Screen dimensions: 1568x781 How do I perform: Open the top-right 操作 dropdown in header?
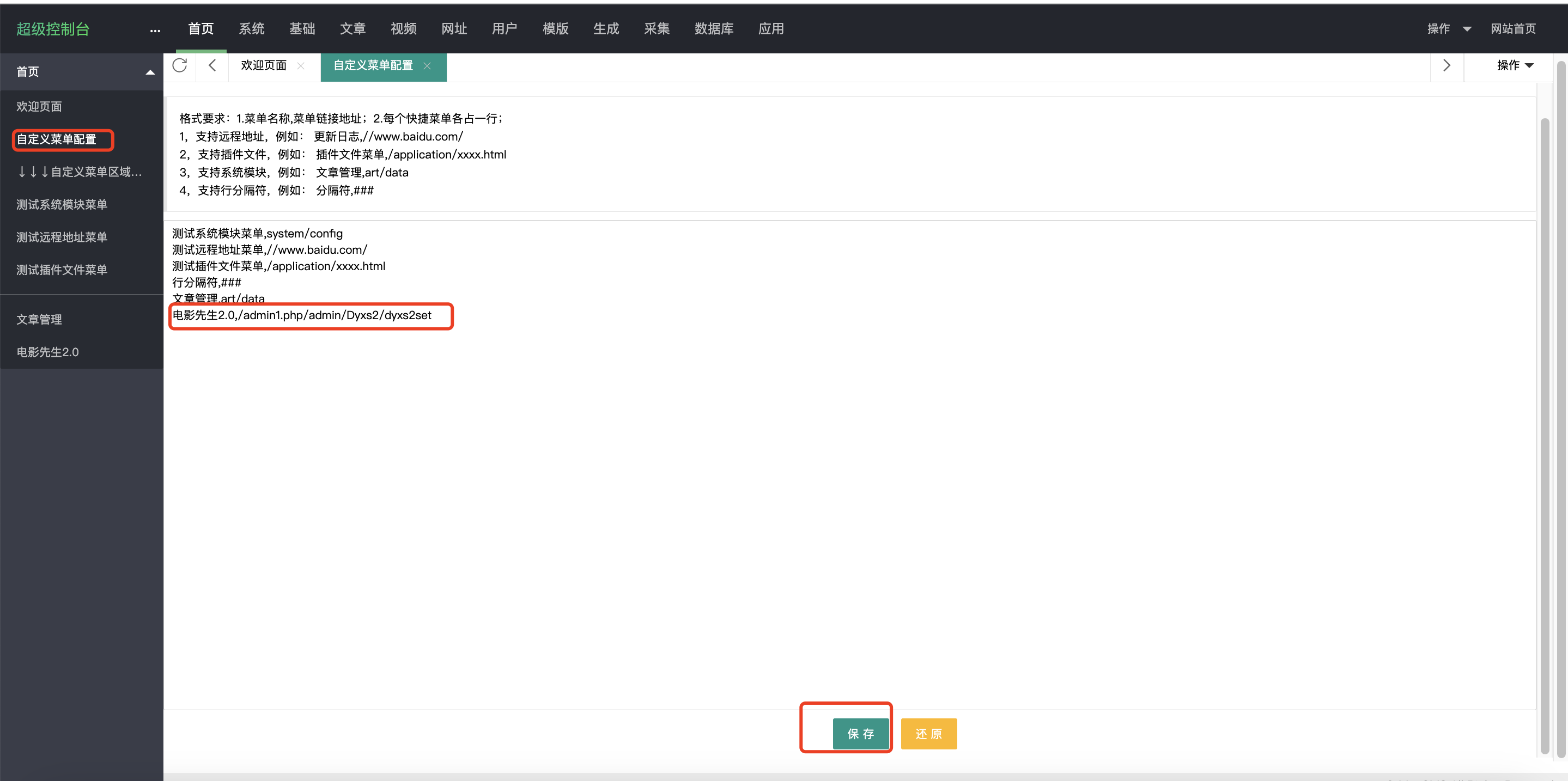[x=1449, y=28]
